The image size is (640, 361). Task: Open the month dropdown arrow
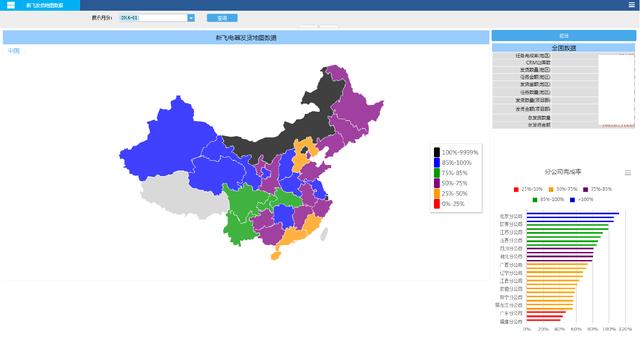tap(191, 18)
